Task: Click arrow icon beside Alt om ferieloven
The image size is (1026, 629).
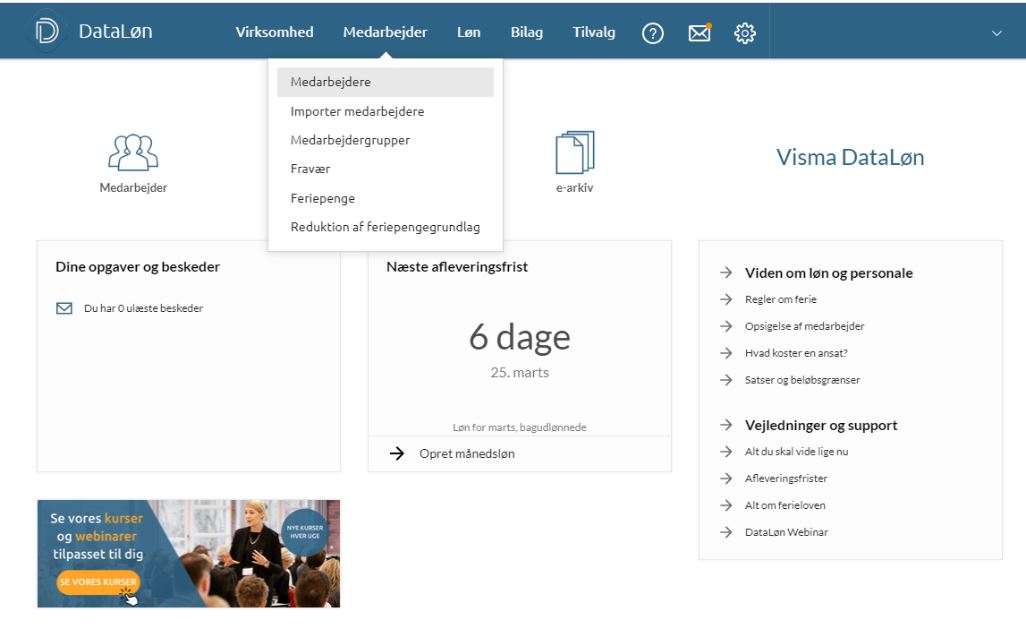Action: [x=726, y=505]
